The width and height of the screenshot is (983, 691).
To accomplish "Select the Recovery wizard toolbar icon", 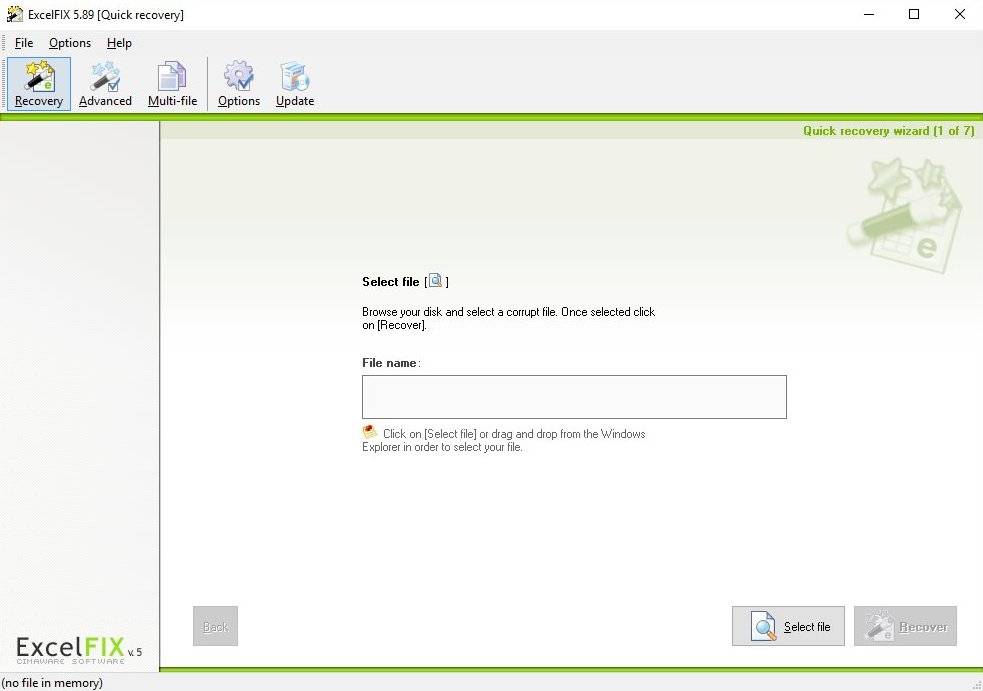I will [39, 84].
